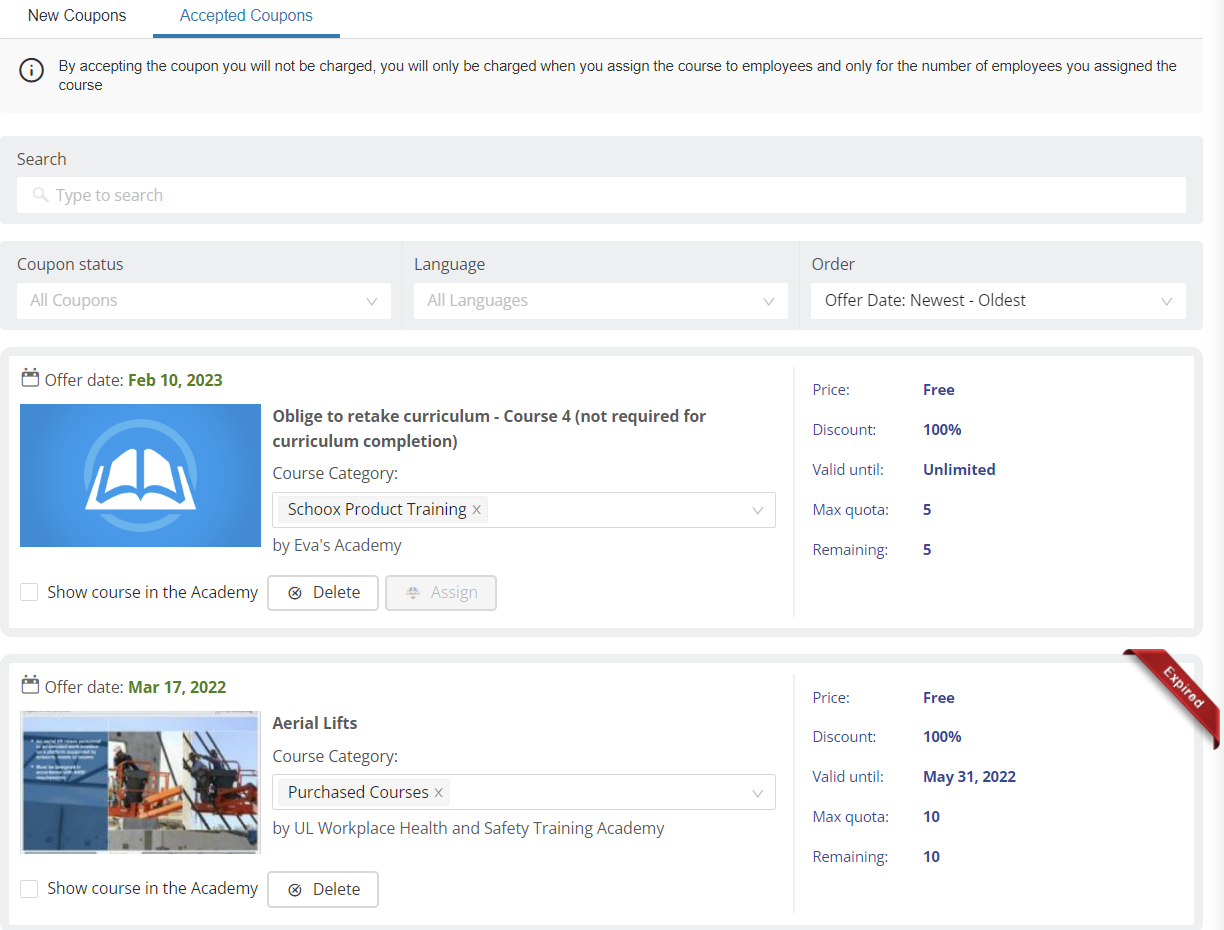Click Assign for the Course 4 coupon
Image resolution: width=1224 pixels, height=930 pixels.
click(x=441, y=592)
